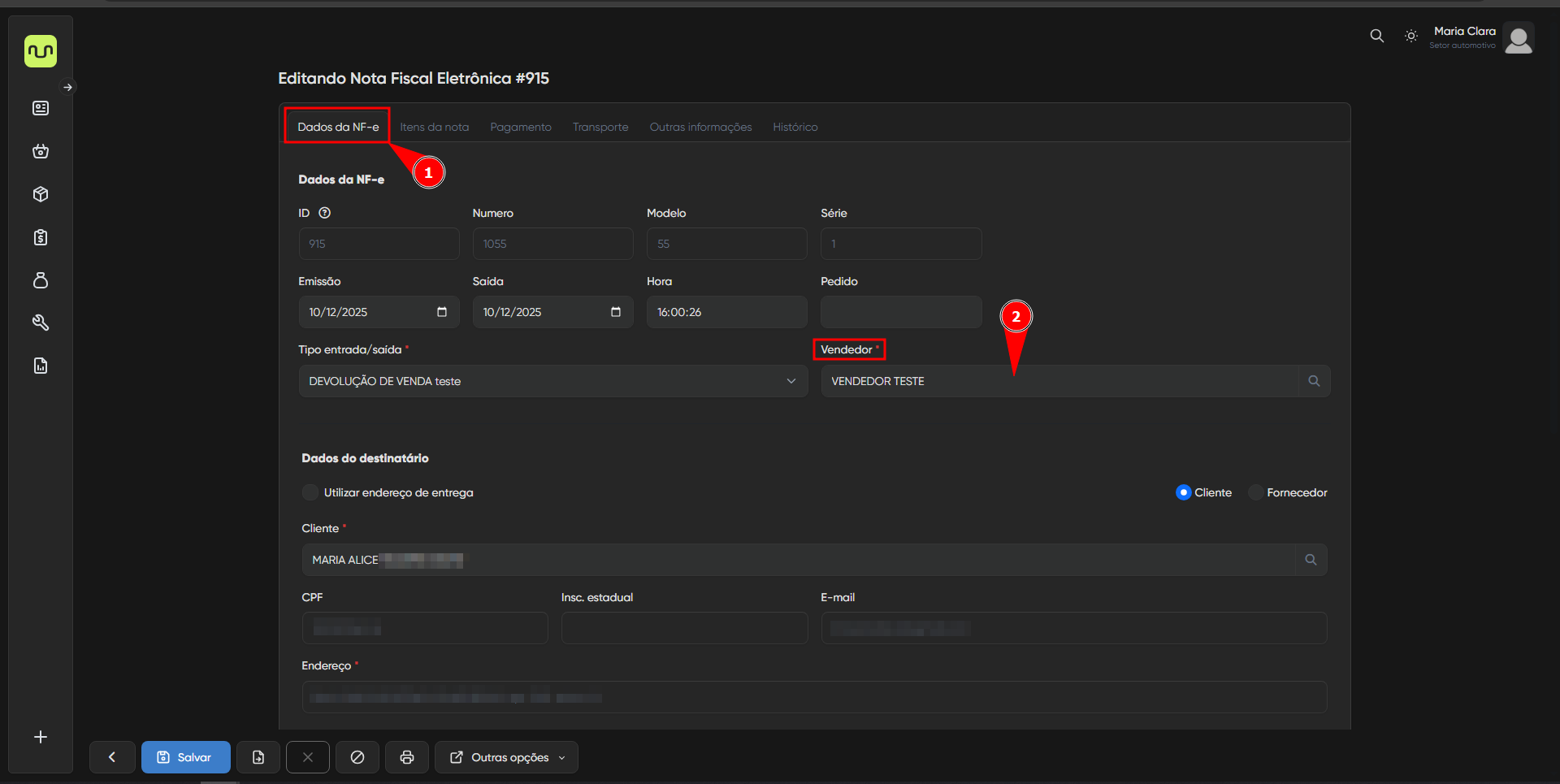1560x784 pixels.
Task: Open the Tipo entrada/saída dropdown
Action: (552, 381)
